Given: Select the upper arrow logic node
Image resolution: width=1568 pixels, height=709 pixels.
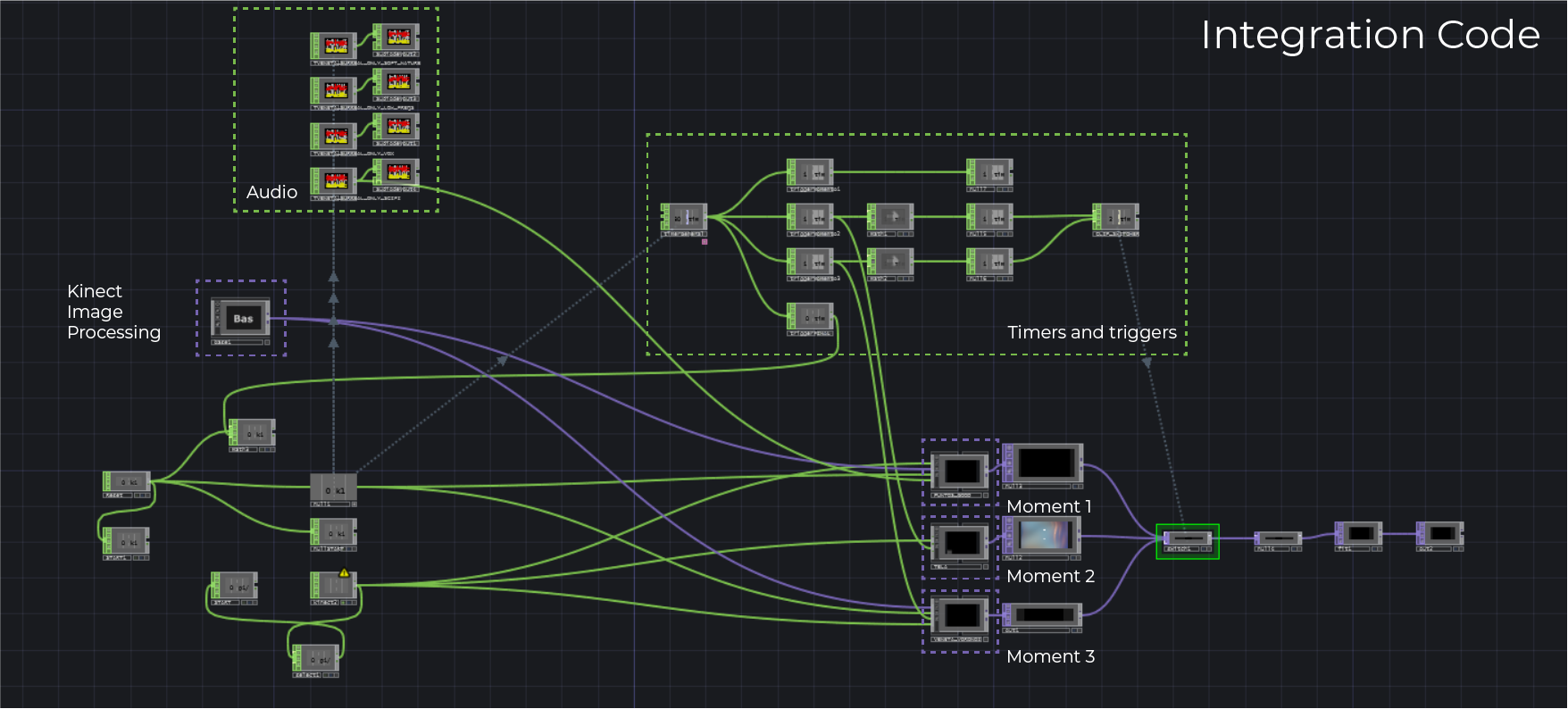Looking at the screenshot, I should 890,218.
